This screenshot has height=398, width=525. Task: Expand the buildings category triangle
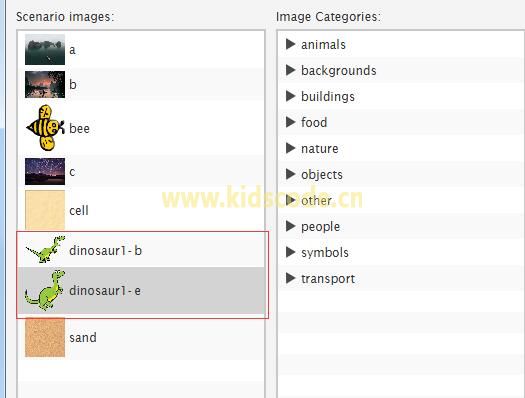[x=290, y=96]
